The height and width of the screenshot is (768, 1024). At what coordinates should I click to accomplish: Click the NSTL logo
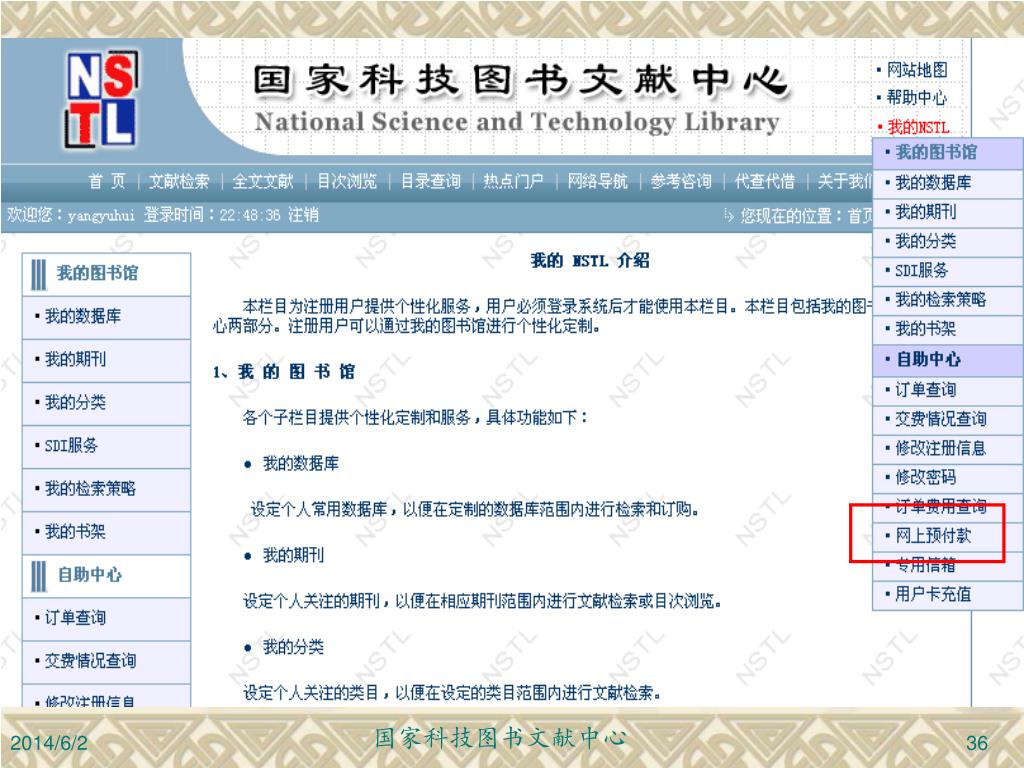[101, 99]
